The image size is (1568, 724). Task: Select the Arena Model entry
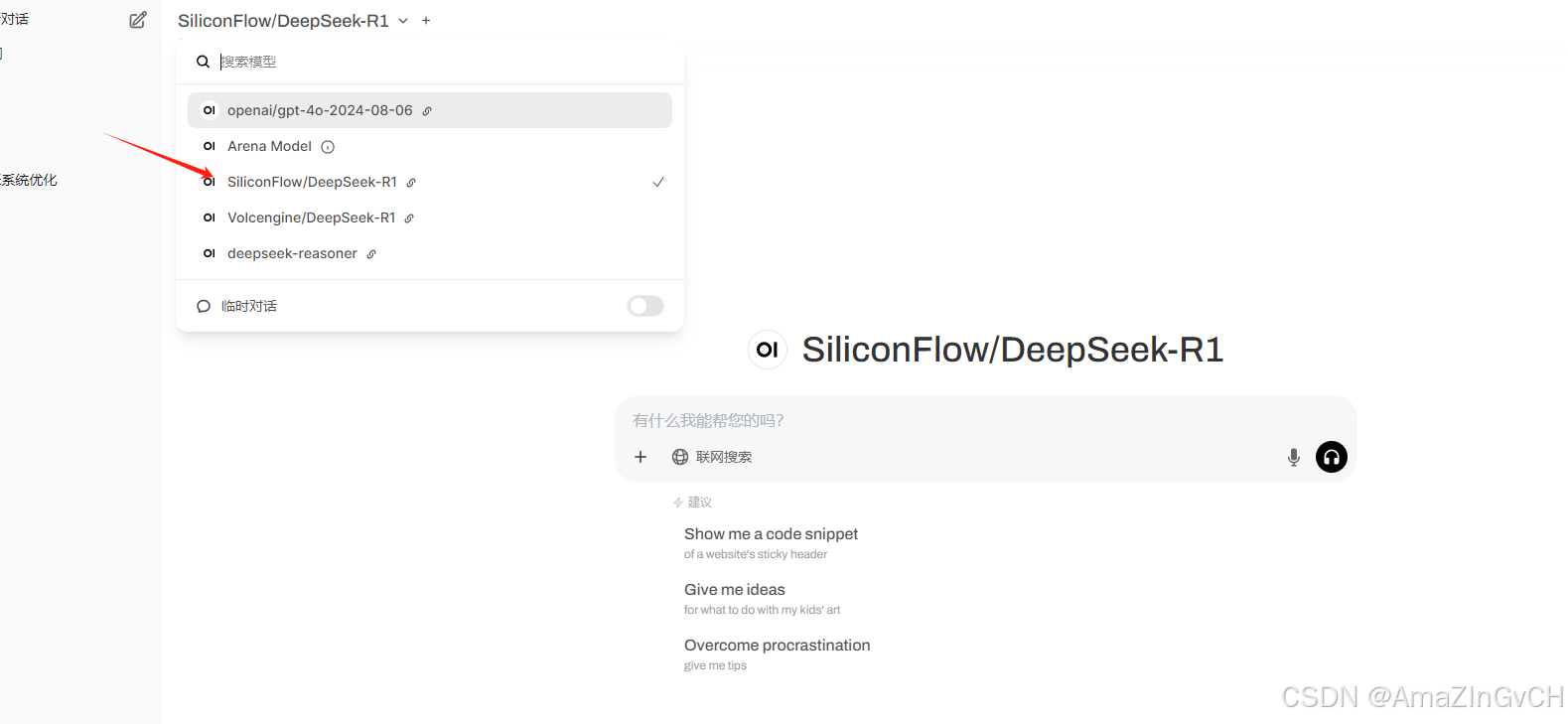click(x=269, y=146)
